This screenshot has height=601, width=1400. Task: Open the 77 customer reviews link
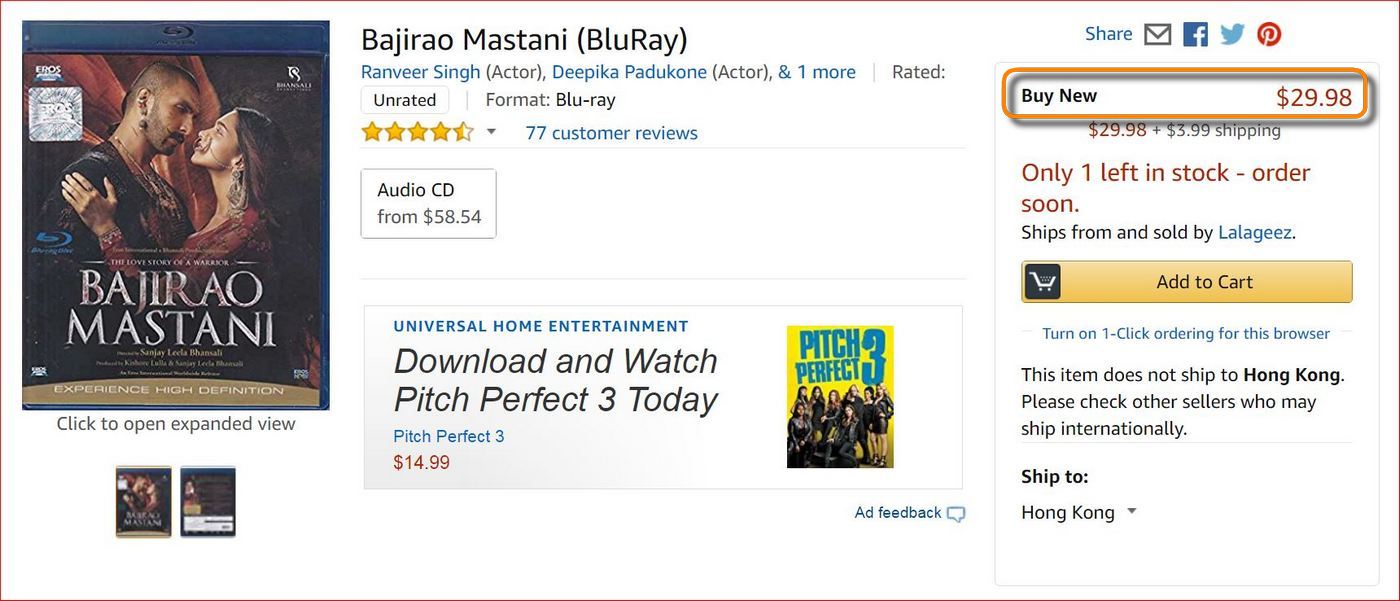click(x=611, y=133)
